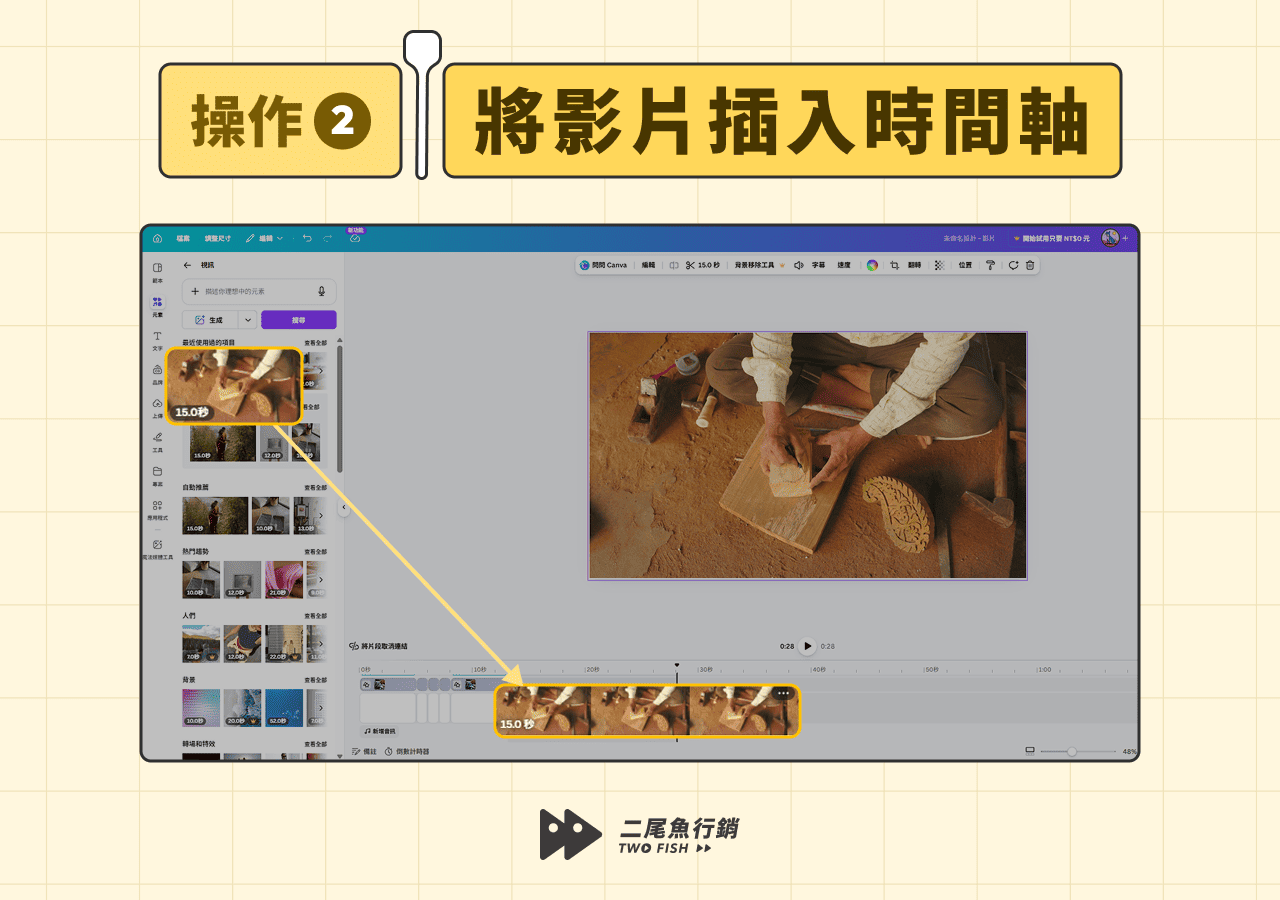Image resolution: width=1280 pixels, height=900 pixels.
Task: Open the 文字 text tab
Action: point(157,340)
